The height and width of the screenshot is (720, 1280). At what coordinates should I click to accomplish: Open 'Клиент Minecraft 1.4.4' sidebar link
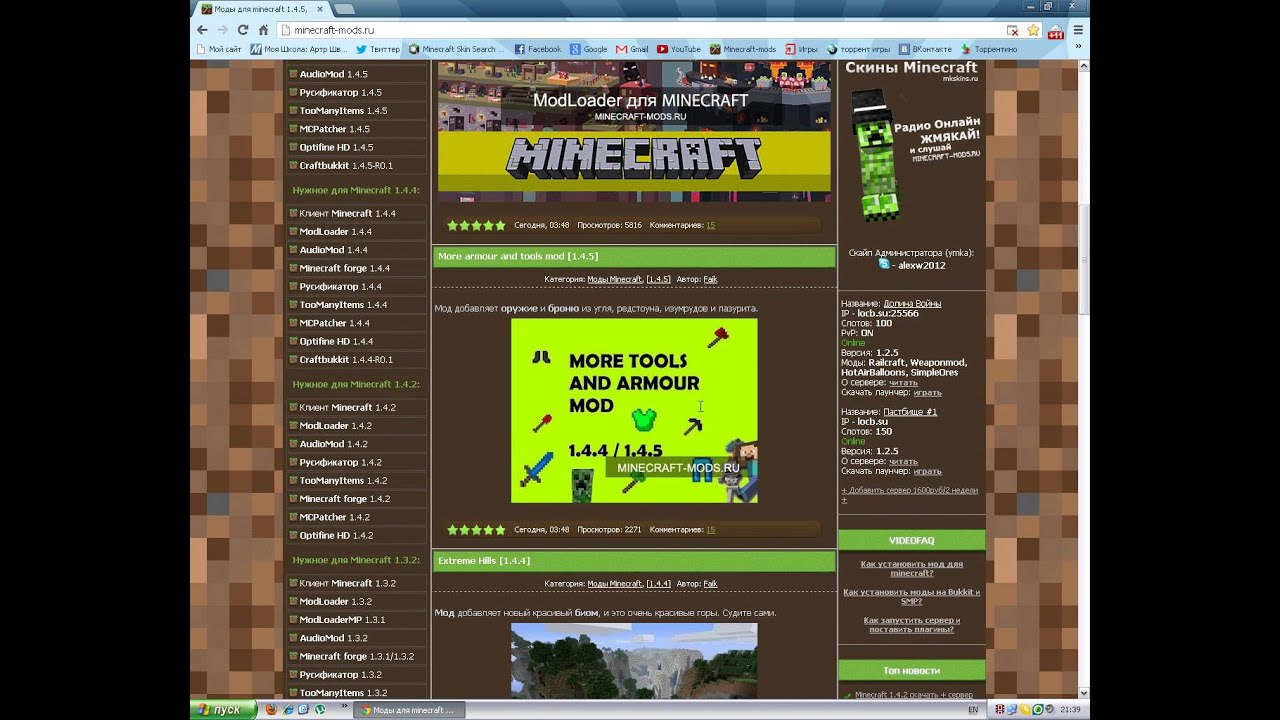click(x=347, y=213)
